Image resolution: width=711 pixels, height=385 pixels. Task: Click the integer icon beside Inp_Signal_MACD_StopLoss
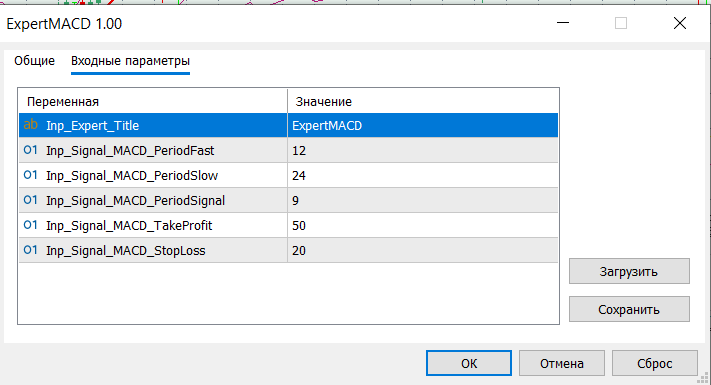pyautogui.click(x=30, y=250)
